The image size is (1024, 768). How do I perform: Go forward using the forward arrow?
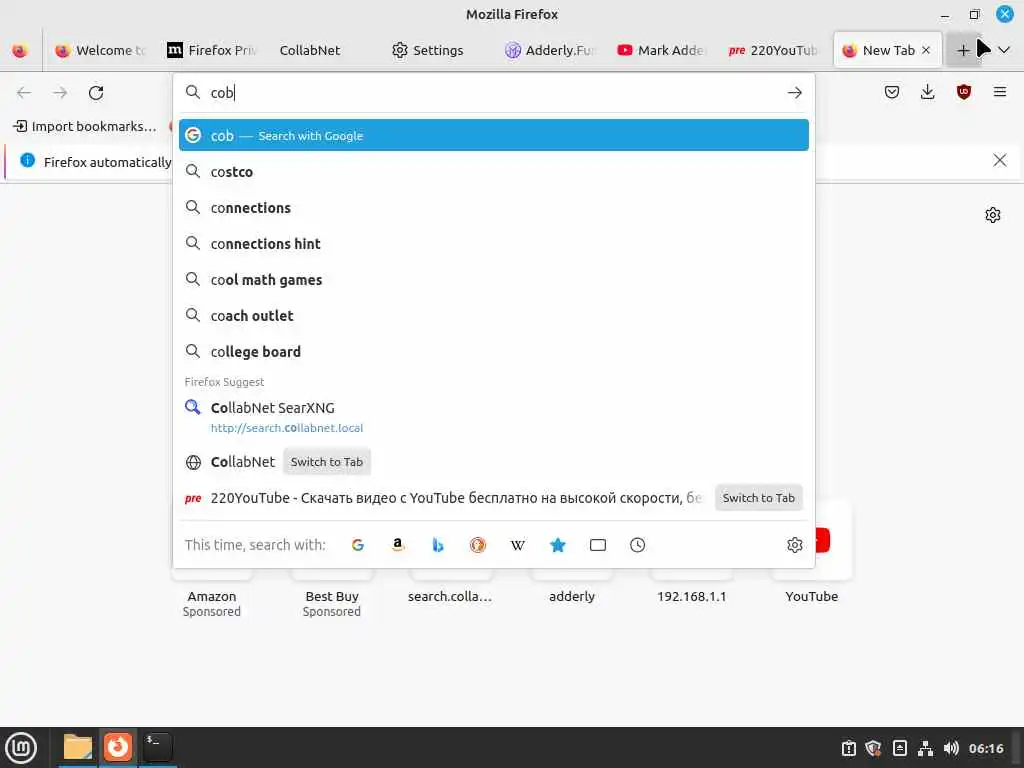[60, 93]
